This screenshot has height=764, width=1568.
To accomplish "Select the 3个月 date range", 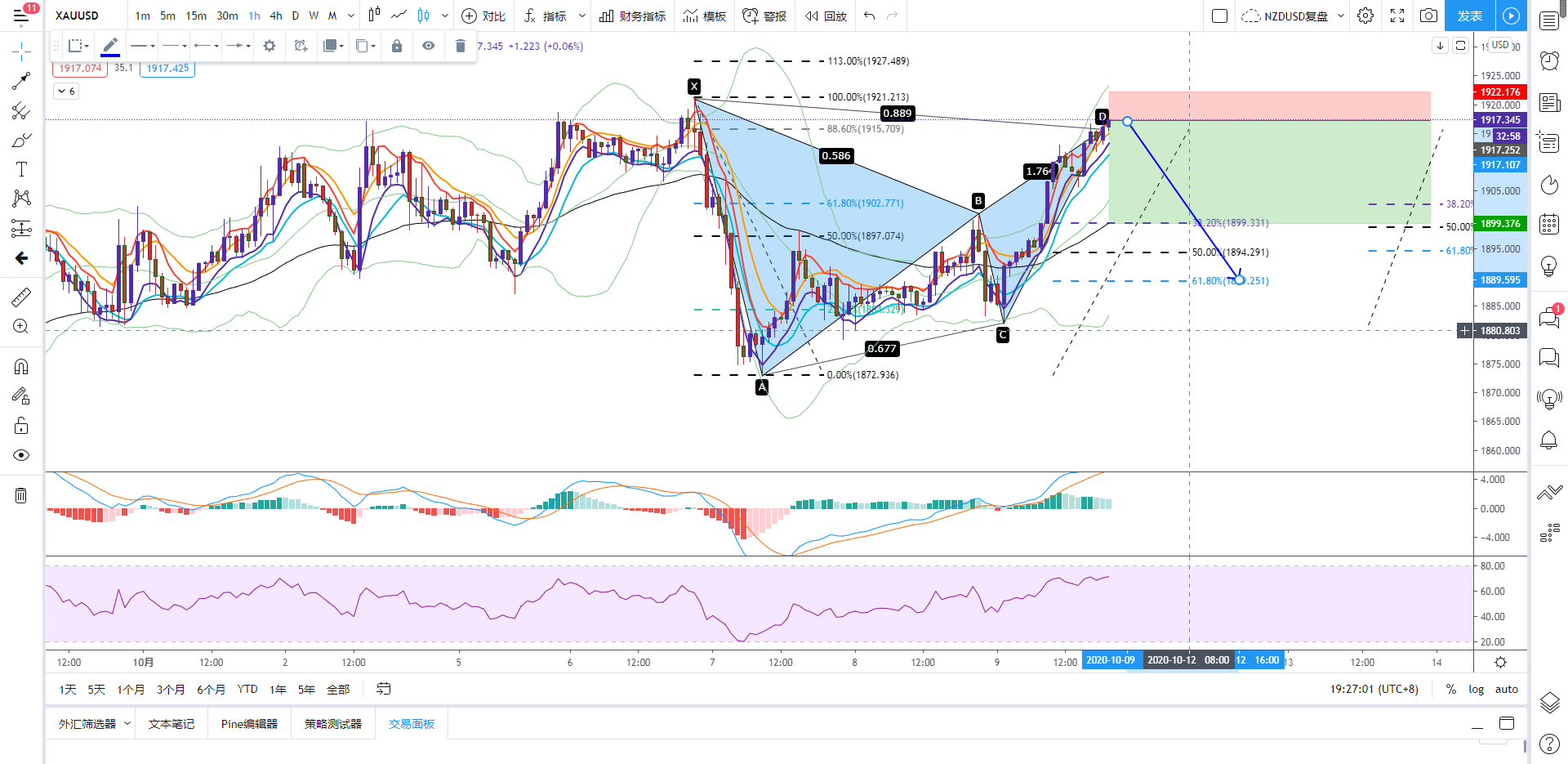I will (x=171, y=689).
